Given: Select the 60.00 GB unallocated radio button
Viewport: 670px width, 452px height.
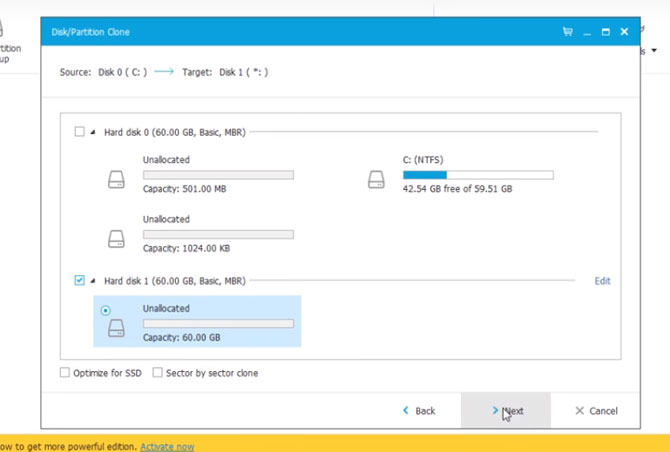Looking at the screenshot, I should [x=106, y=311].
